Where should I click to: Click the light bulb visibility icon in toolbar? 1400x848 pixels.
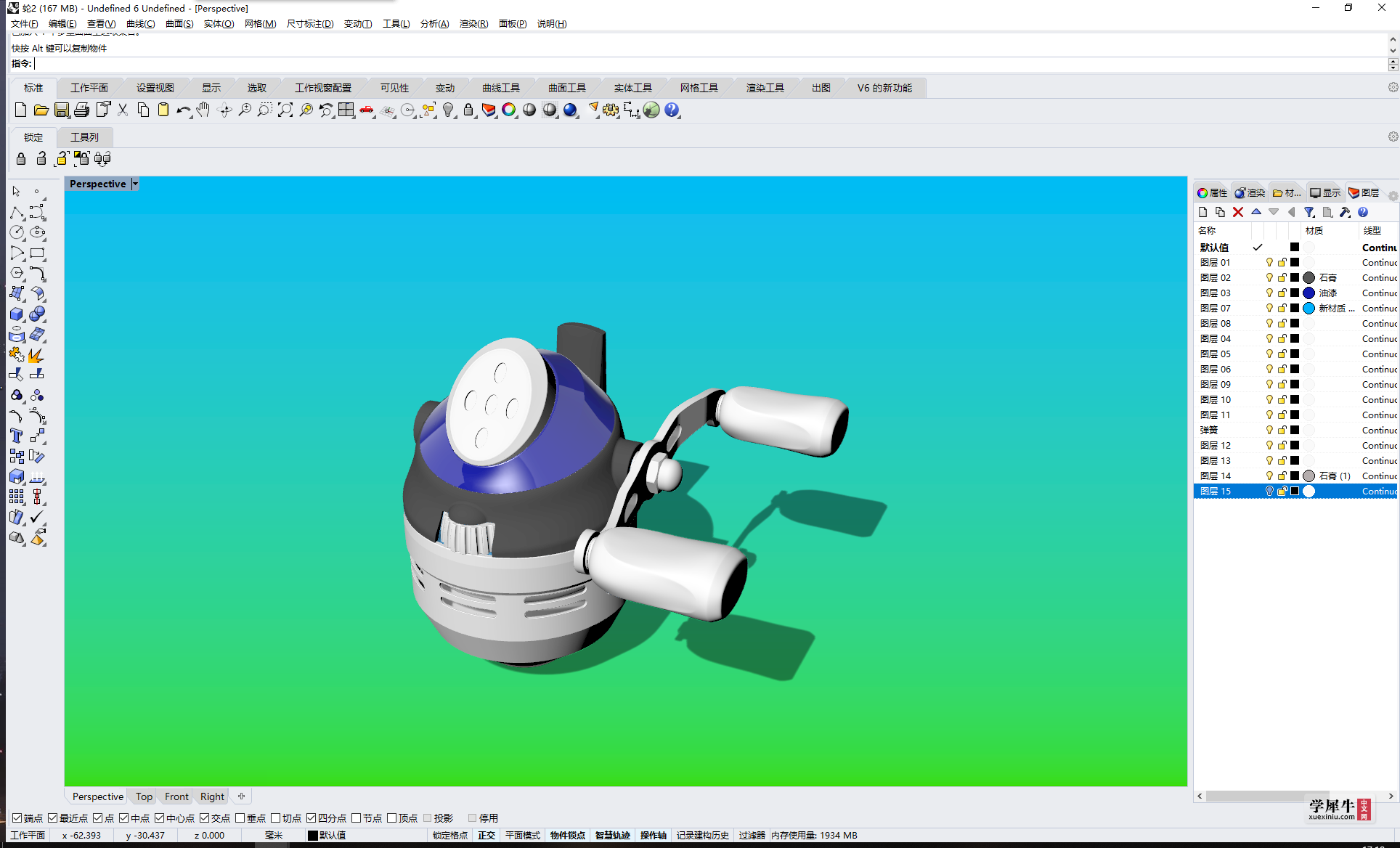click(x=448, y=110)
